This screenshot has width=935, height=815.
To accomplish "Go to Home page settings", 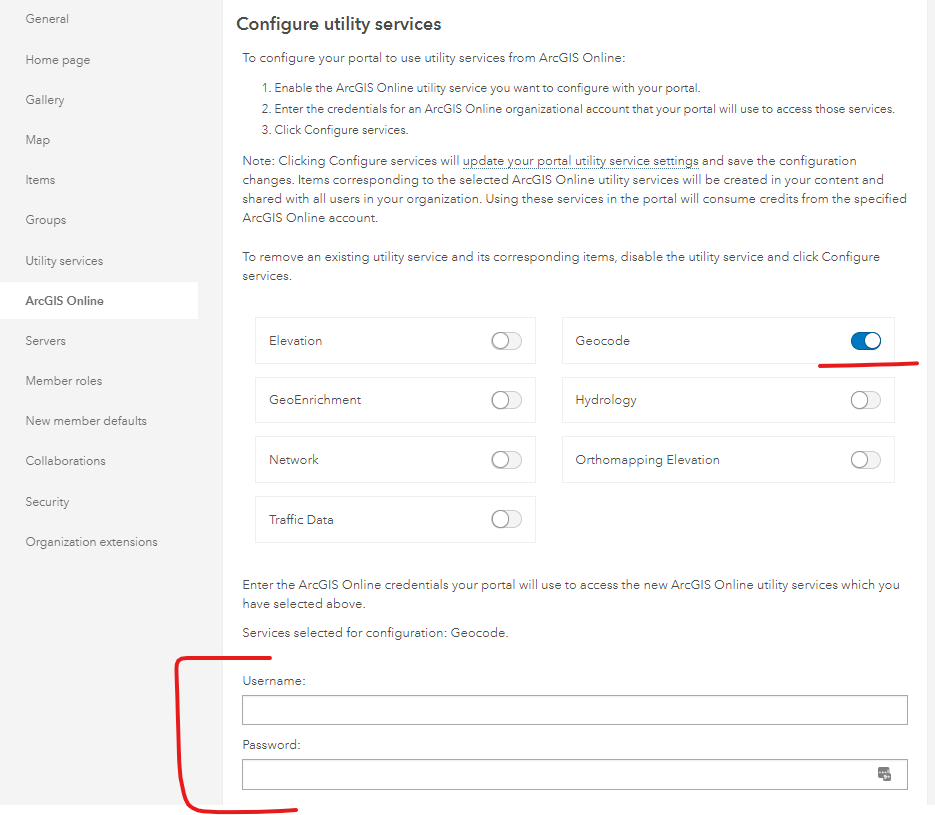I will coord(57,60).
